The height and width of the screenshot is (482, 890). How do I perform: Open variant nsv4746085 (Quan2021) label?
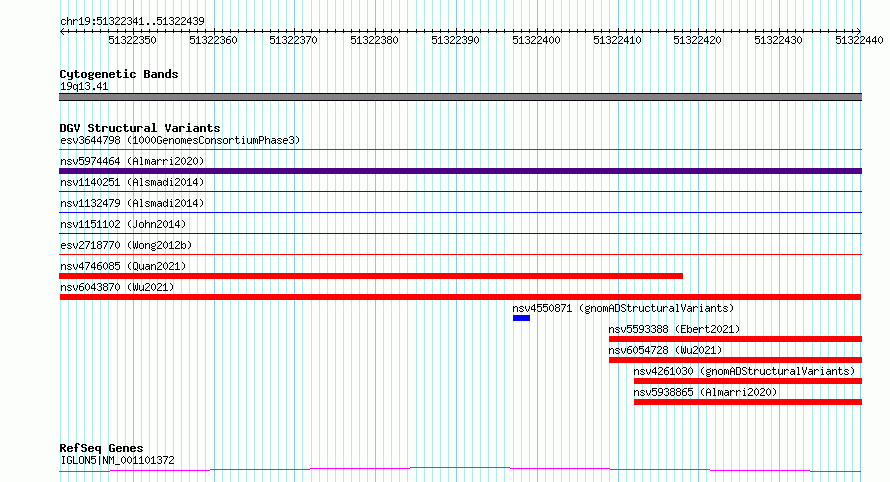(123, 266)
